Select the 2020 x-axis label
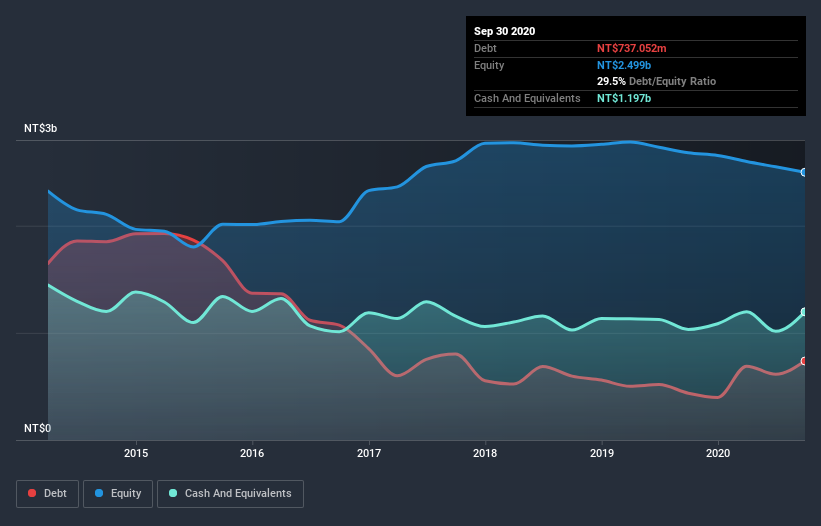This screenshot has height=526, width=821. (x=718, y=453)
